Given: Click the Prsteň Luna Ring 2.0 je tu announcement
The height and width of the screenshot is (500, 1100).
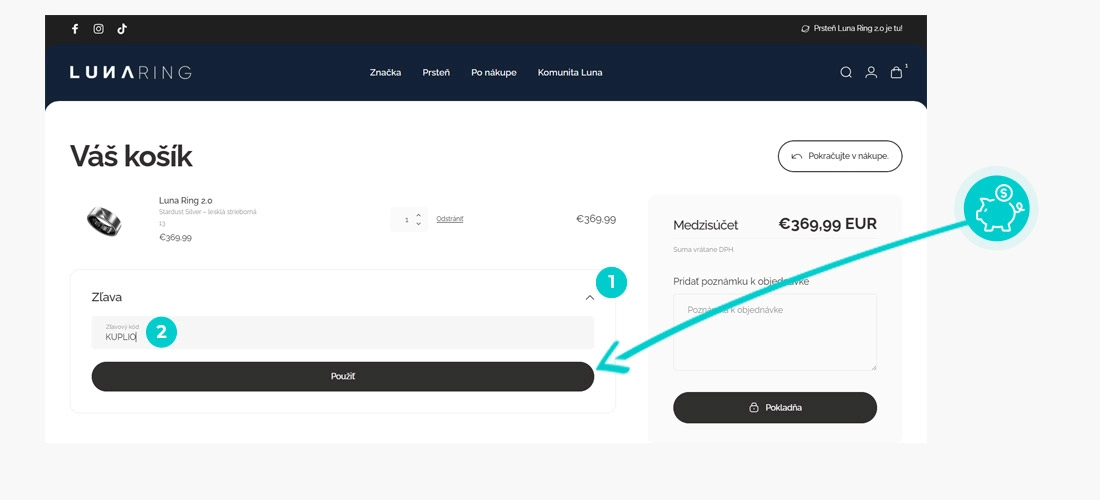Looking at the screenshot, I should click(852, 29).
